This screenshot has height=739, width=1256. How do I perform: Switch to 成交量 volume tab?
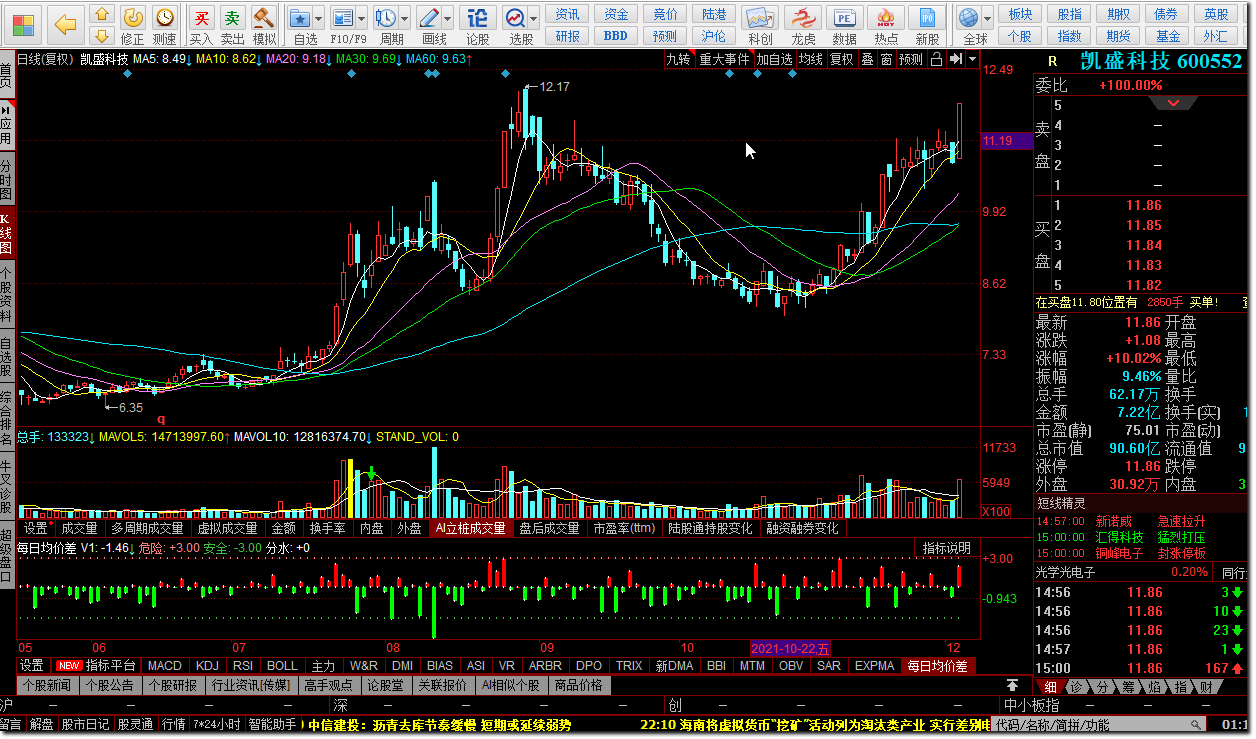pos(79,528)
